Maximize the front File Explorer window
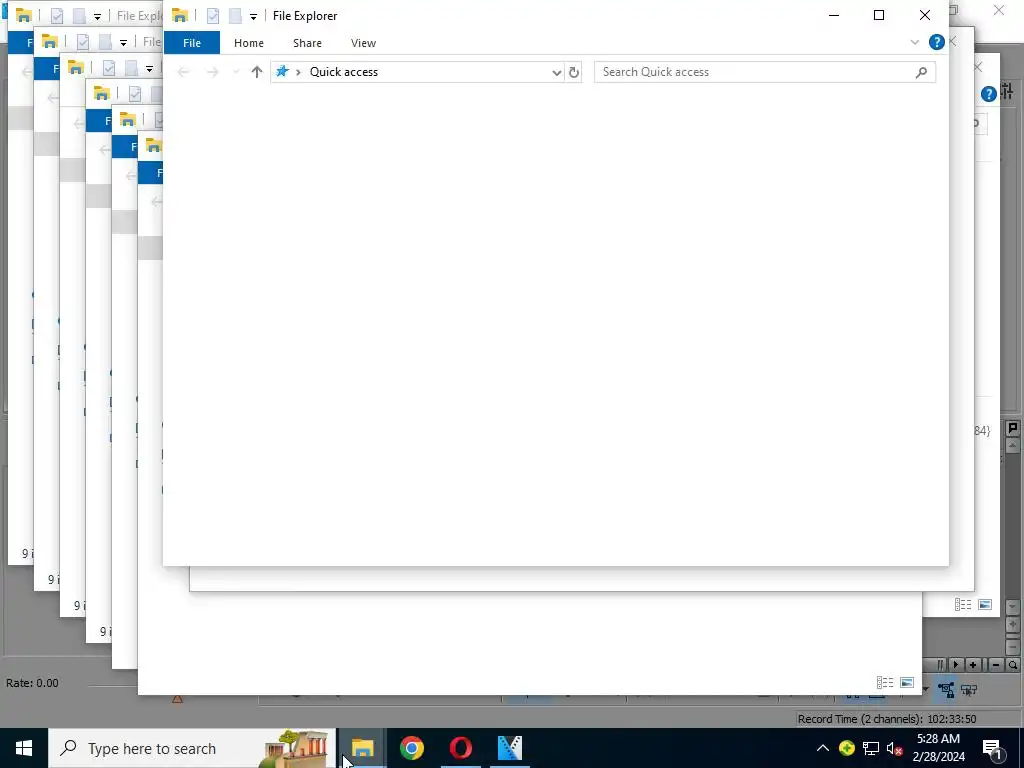Viewport: 1024px width, 768px height. 879,15
